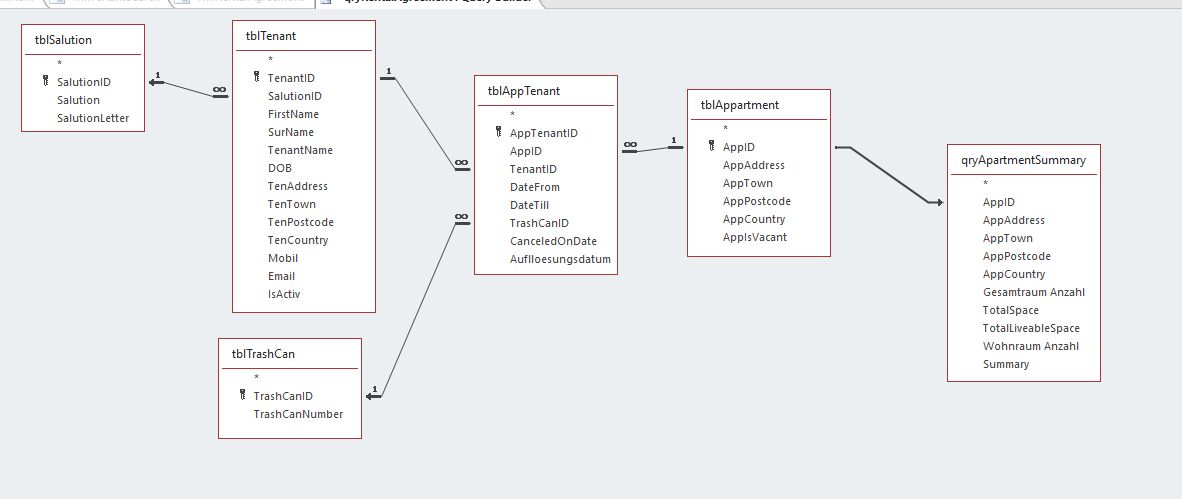Click the key icon beside AppTenantID

click(498, 132)
